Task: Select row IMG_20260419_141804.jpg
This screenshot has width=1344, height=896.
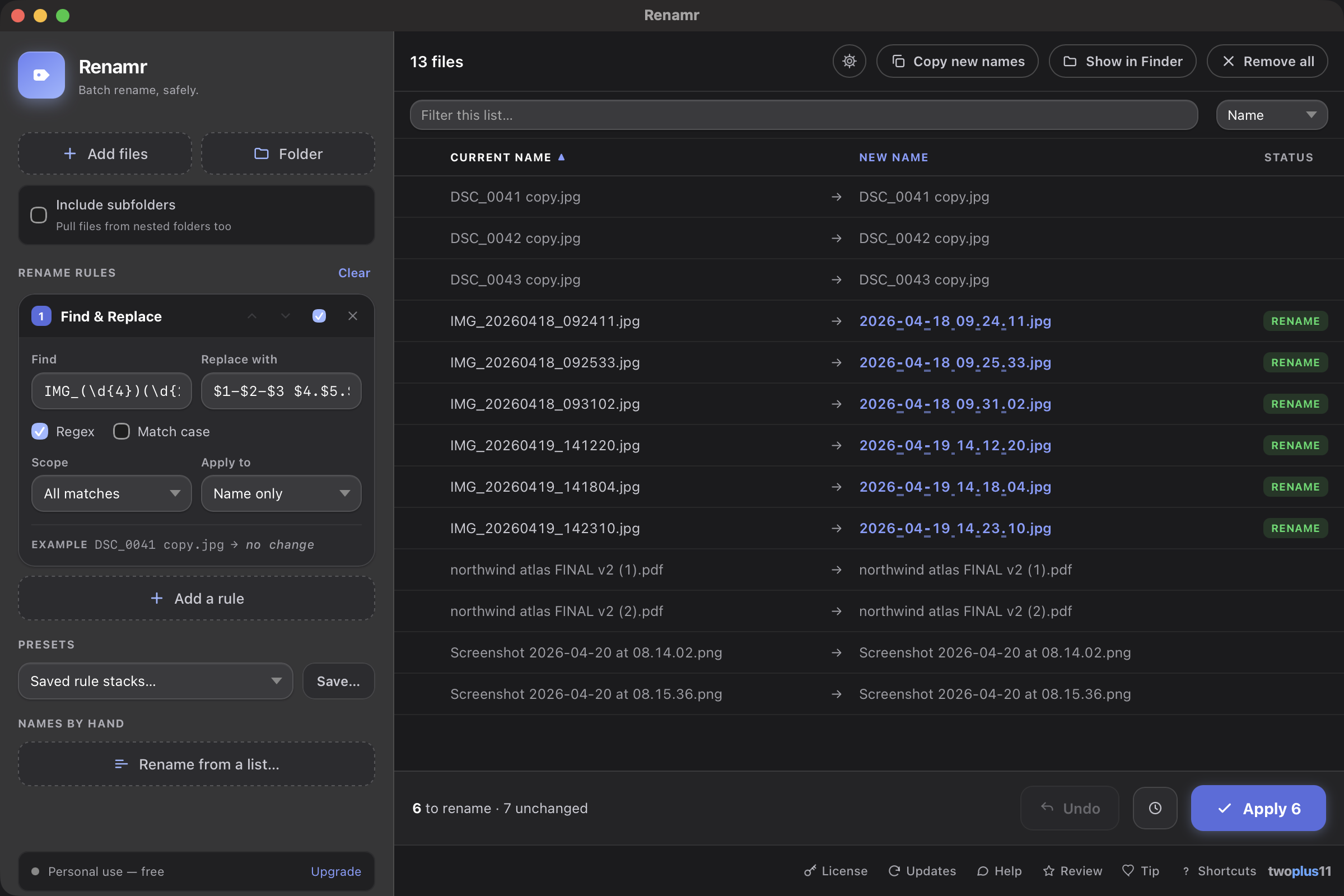Action: click(x=869, y=486)
